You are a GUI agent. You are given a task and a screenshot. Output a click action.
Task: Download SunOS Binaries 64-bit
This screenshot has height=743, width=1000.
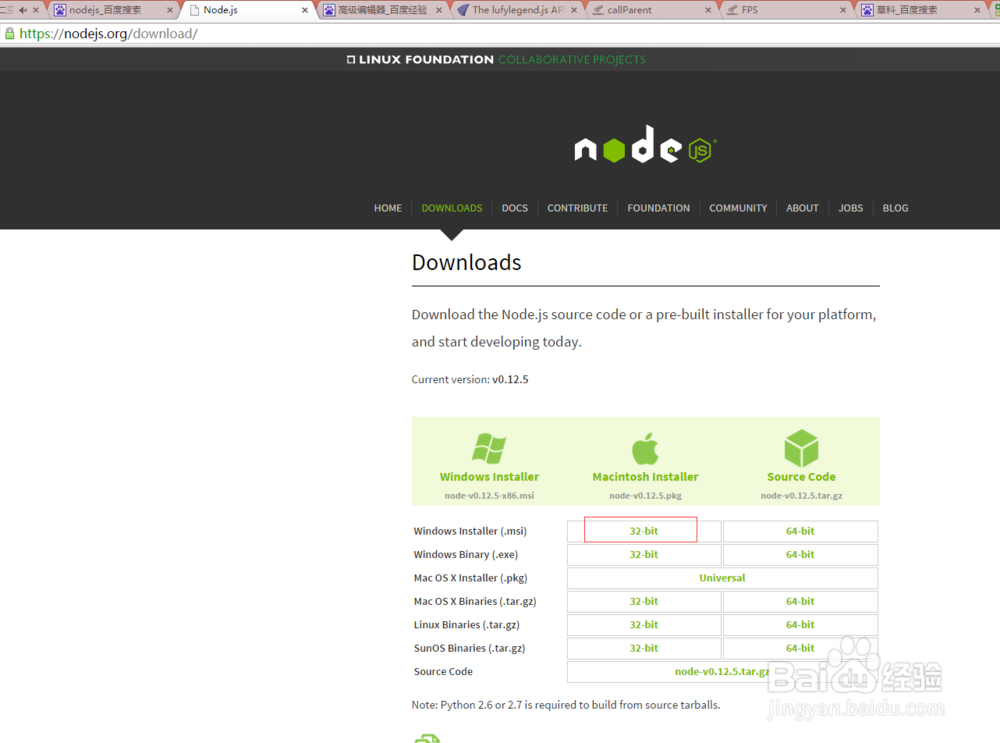(x=800, y=648)
